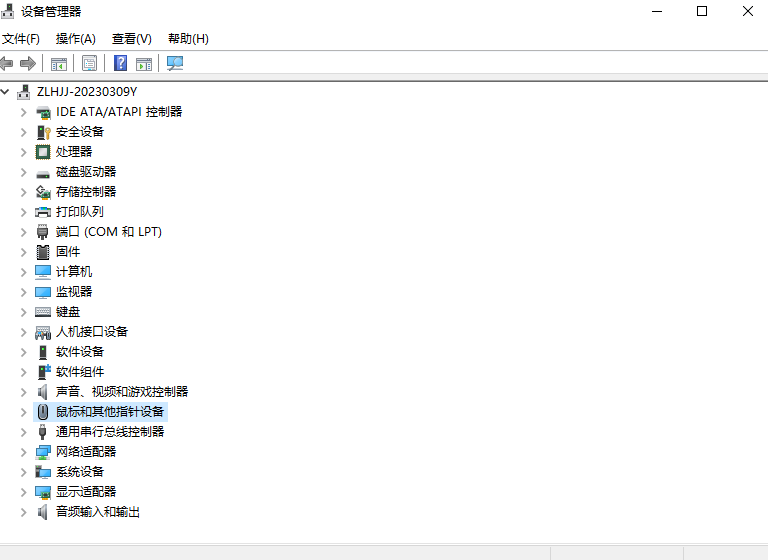Click the 固件 firmware chip icon
This screenshot has height=560, width=768.
point(43,252)
